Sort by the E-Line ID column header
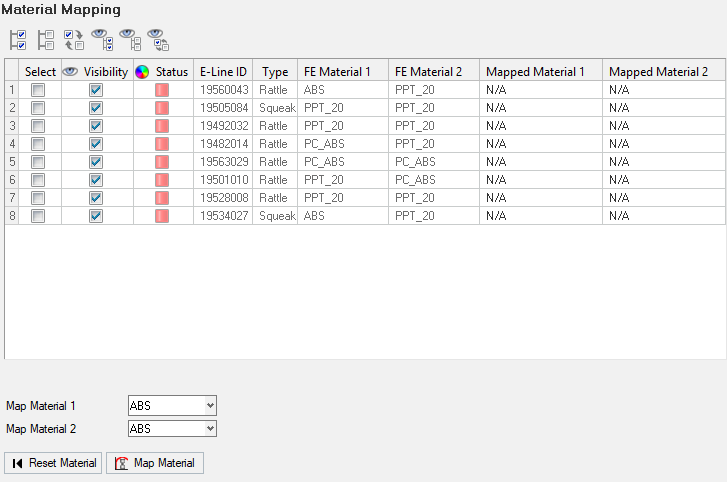 tap(223, 72)
